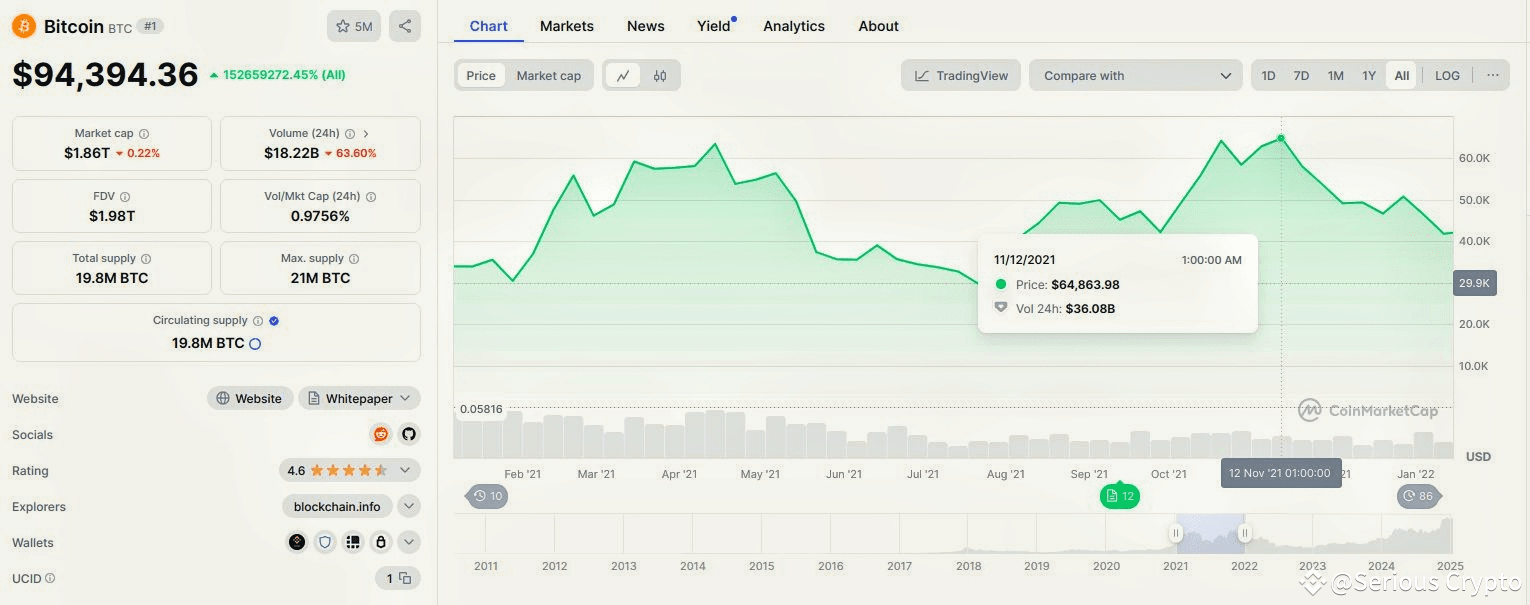Screen dimensions: 1530x605
Task: Show Max. supply info icon
Action: click(x=354, y=259)
